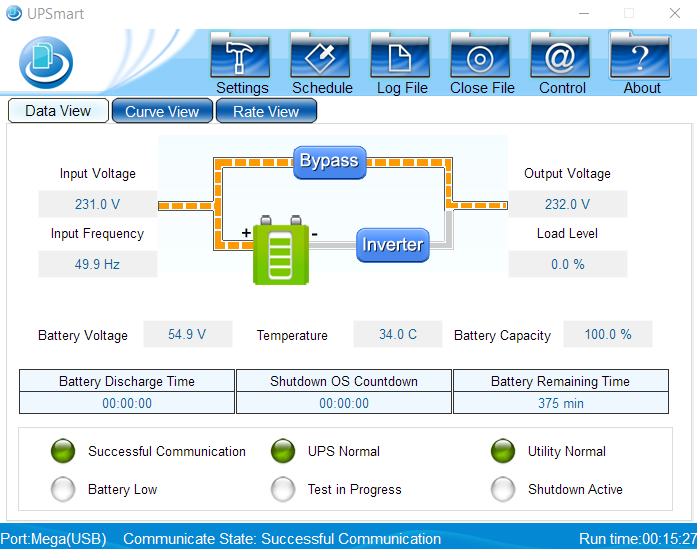The image size is (697, 549).
Task: Click the Shutdown Active indicator light
Action: (503, 489)
